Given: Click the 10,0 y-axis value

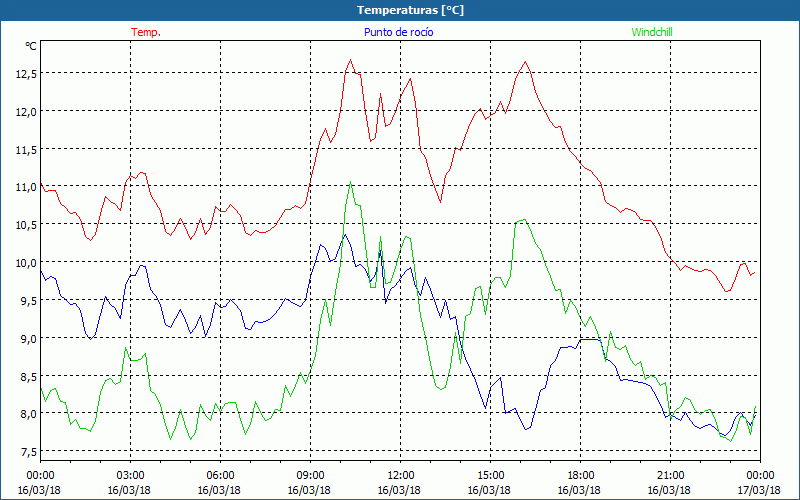Looking at the screenshot, I should 26,262.
